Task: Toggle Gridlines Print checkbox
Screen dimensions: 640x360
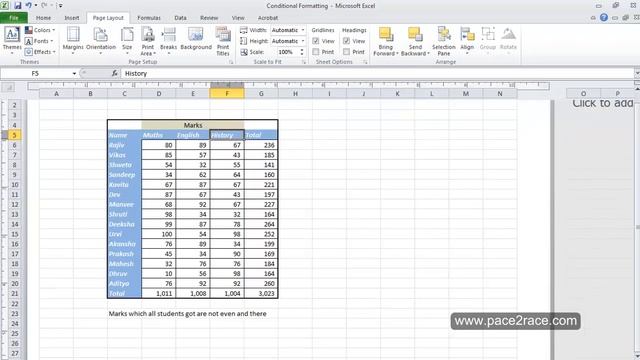Action: (316, 52)
